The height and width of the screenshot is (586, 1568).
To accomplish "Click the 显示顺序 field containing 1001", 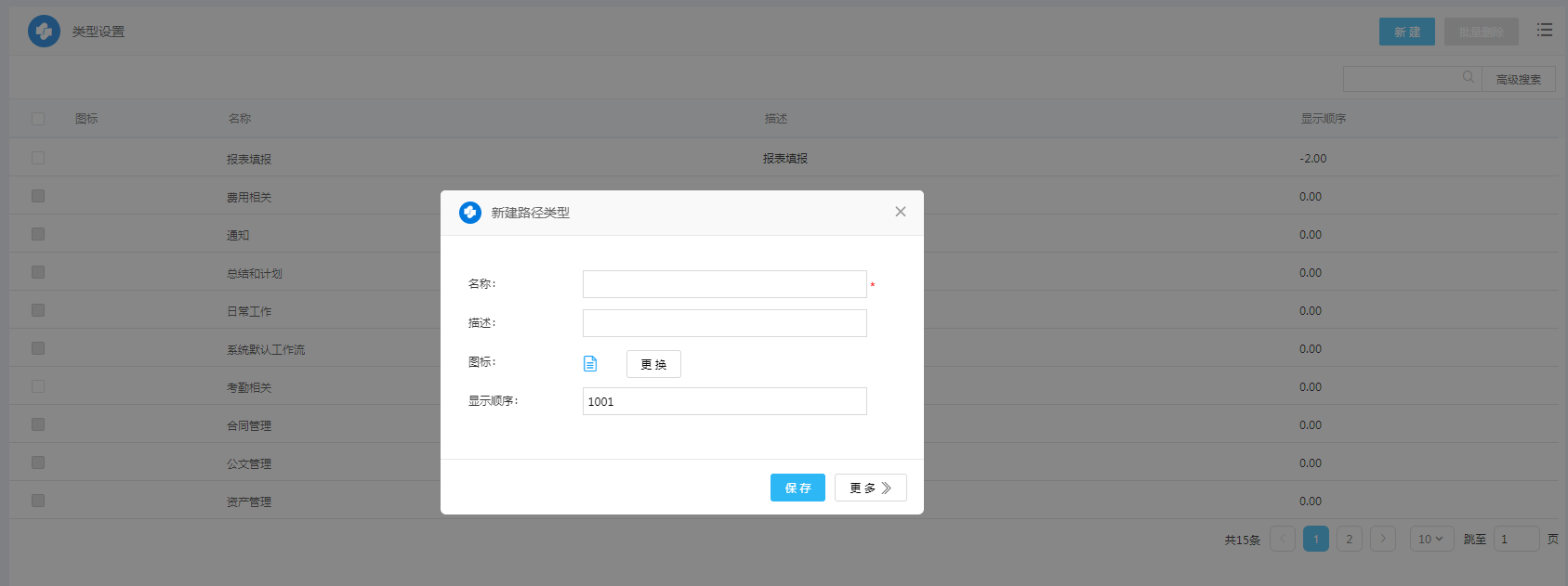I will (724, 401).
